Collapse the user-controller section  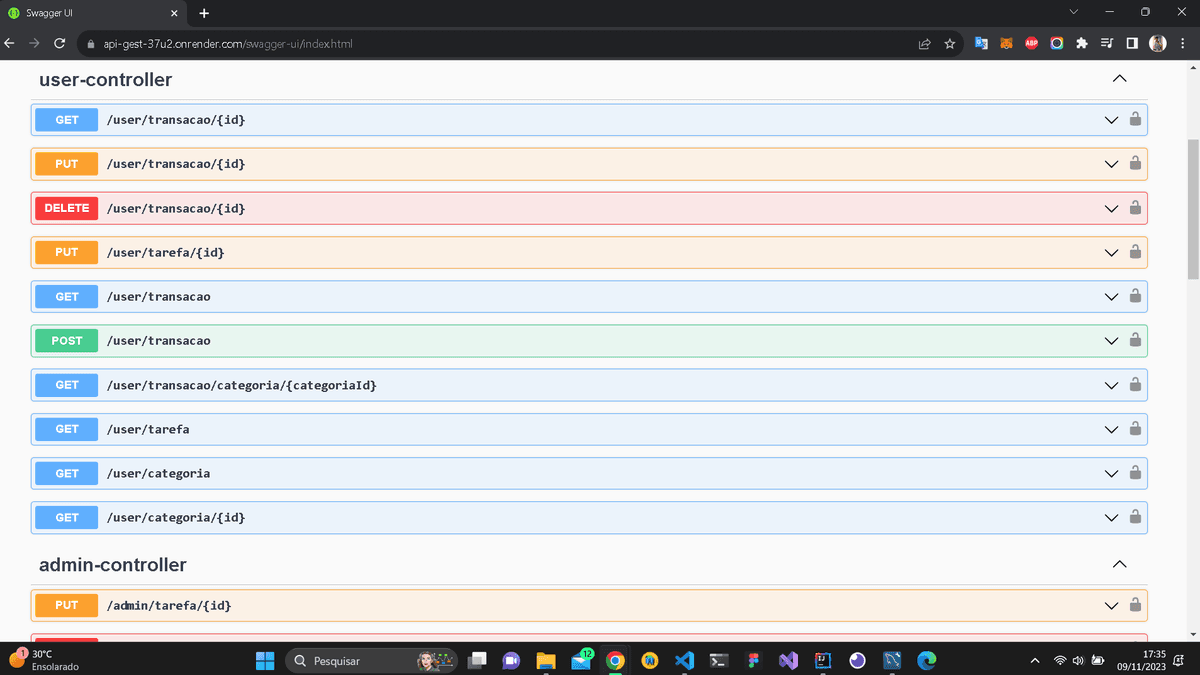(x=1119, y=79)
